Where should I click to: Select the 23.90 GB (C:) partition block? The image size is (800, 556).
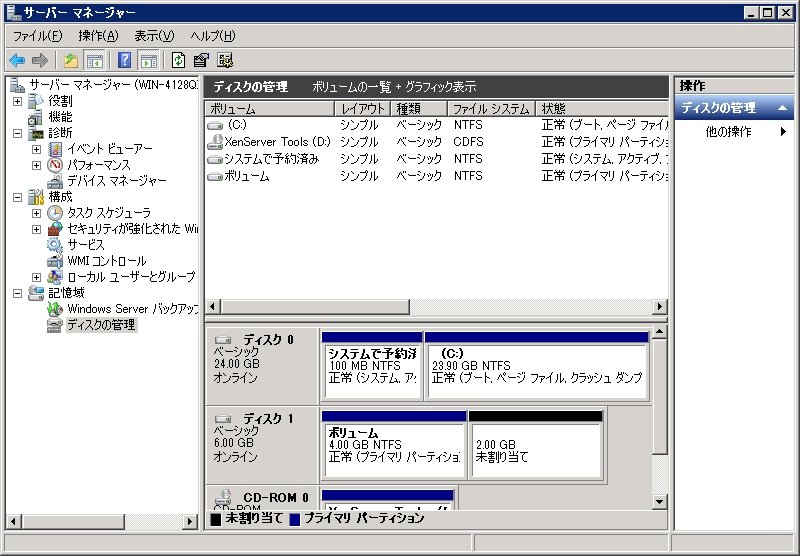[537, 366]
